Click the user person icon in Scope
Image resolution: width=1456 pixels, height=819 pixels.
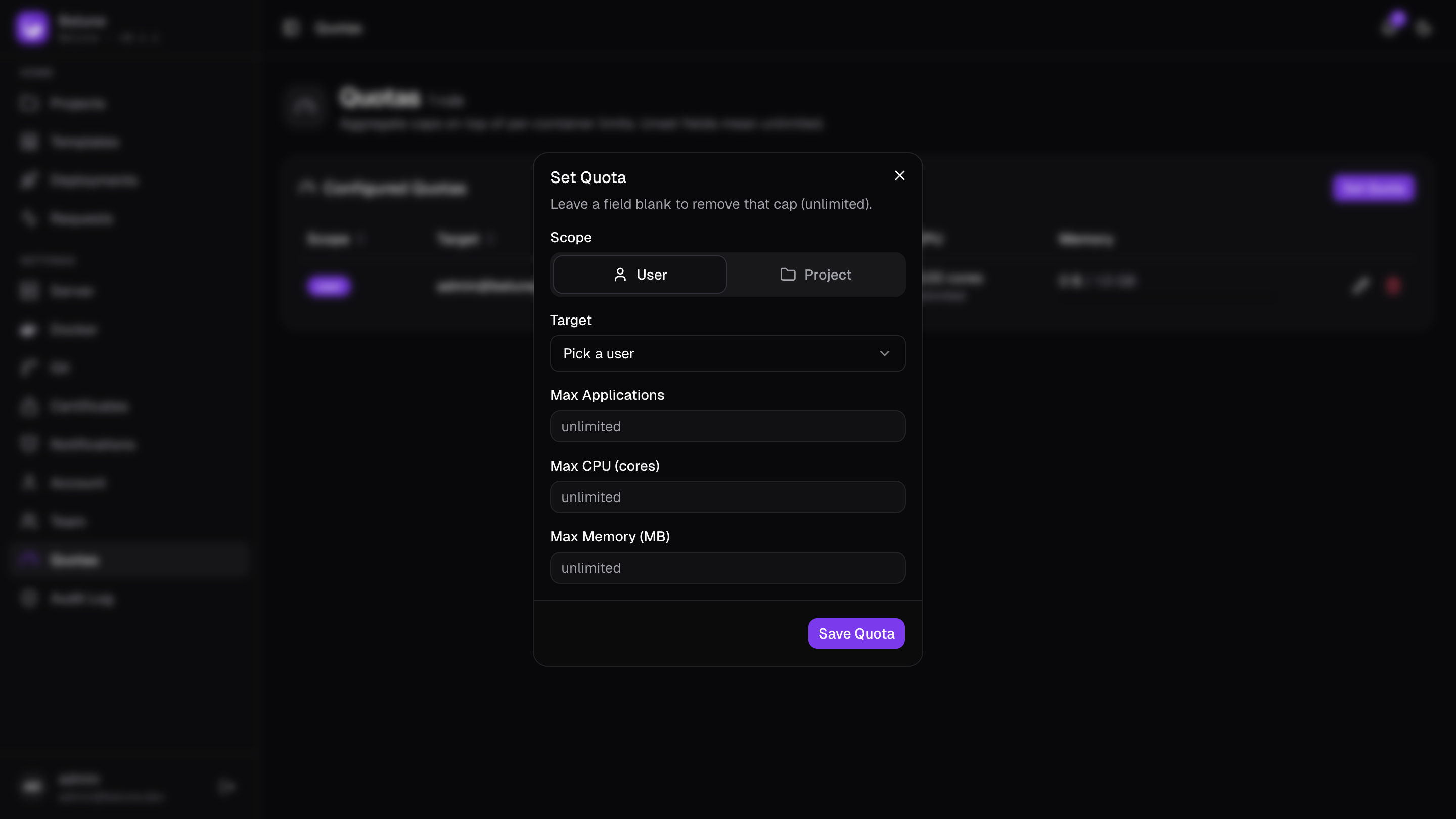click(620, 275)
